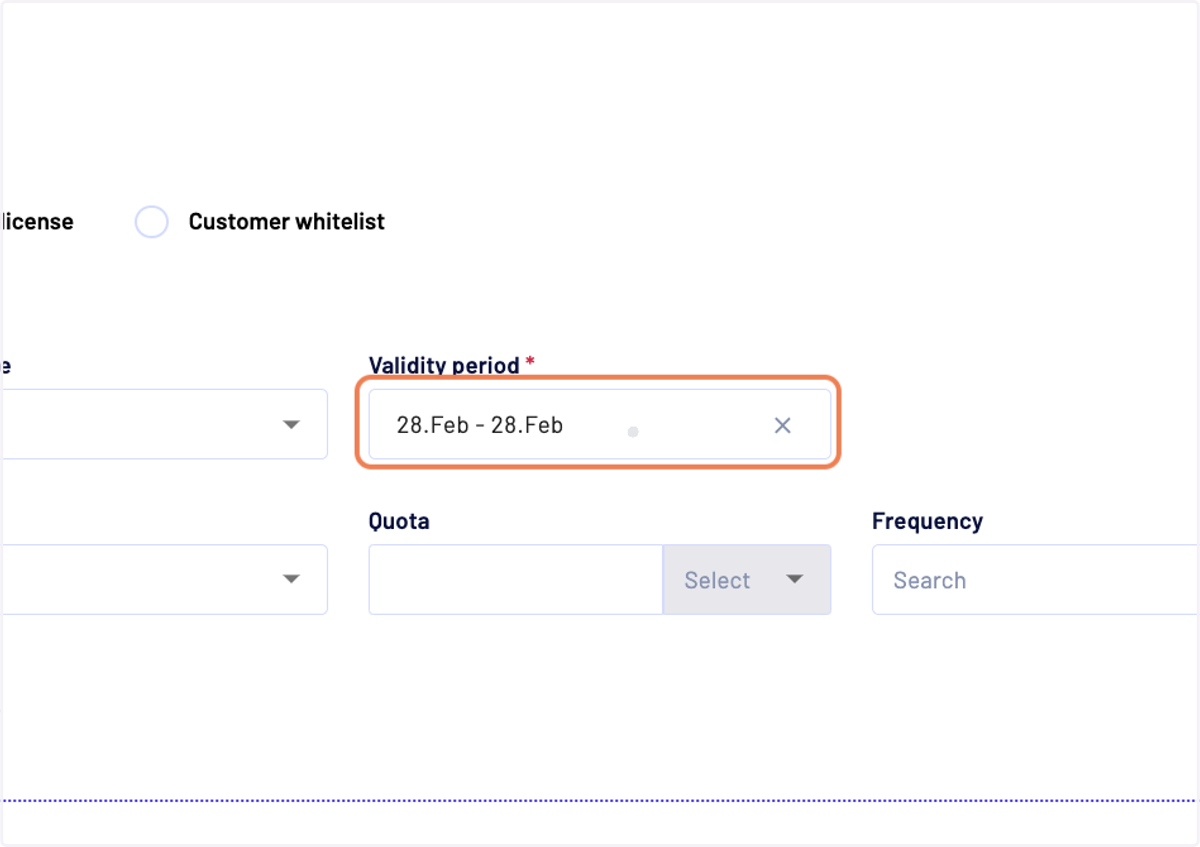The height and width of the screenshot is (847, 1200).
Task: Open the Validity period date picker field
Action: [x=599, y=425]
